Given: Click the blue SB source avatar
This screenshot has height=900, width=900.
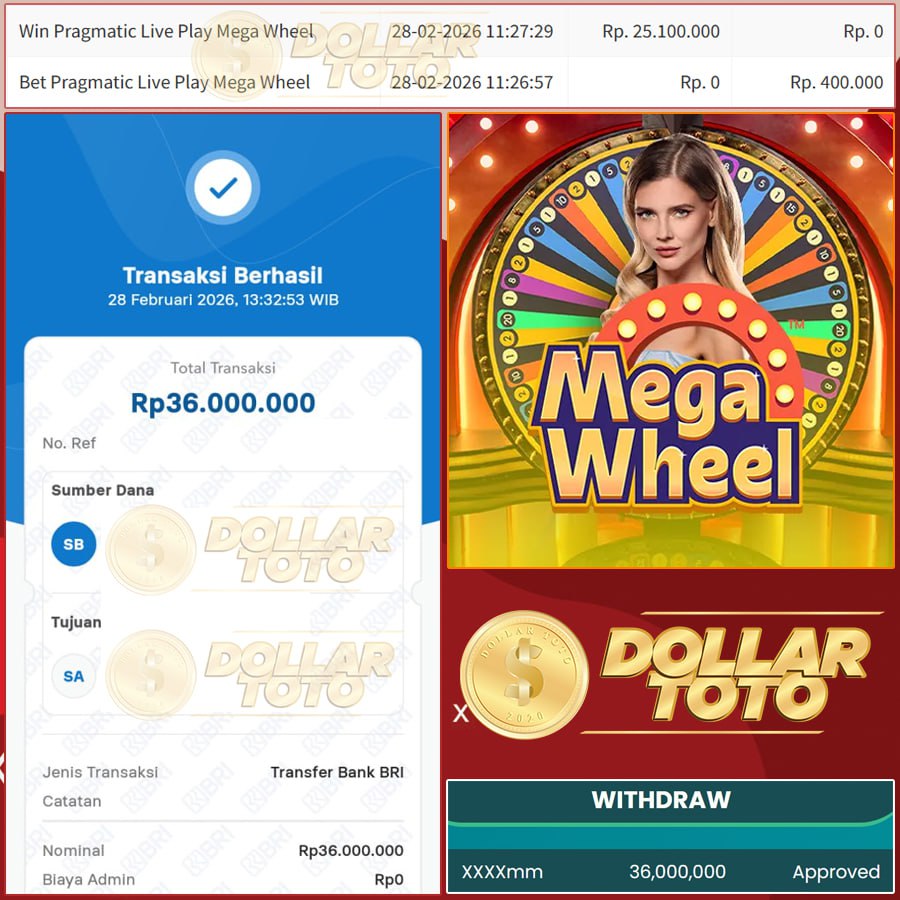Looking at the screenshot, I should (x=73, y=544).
